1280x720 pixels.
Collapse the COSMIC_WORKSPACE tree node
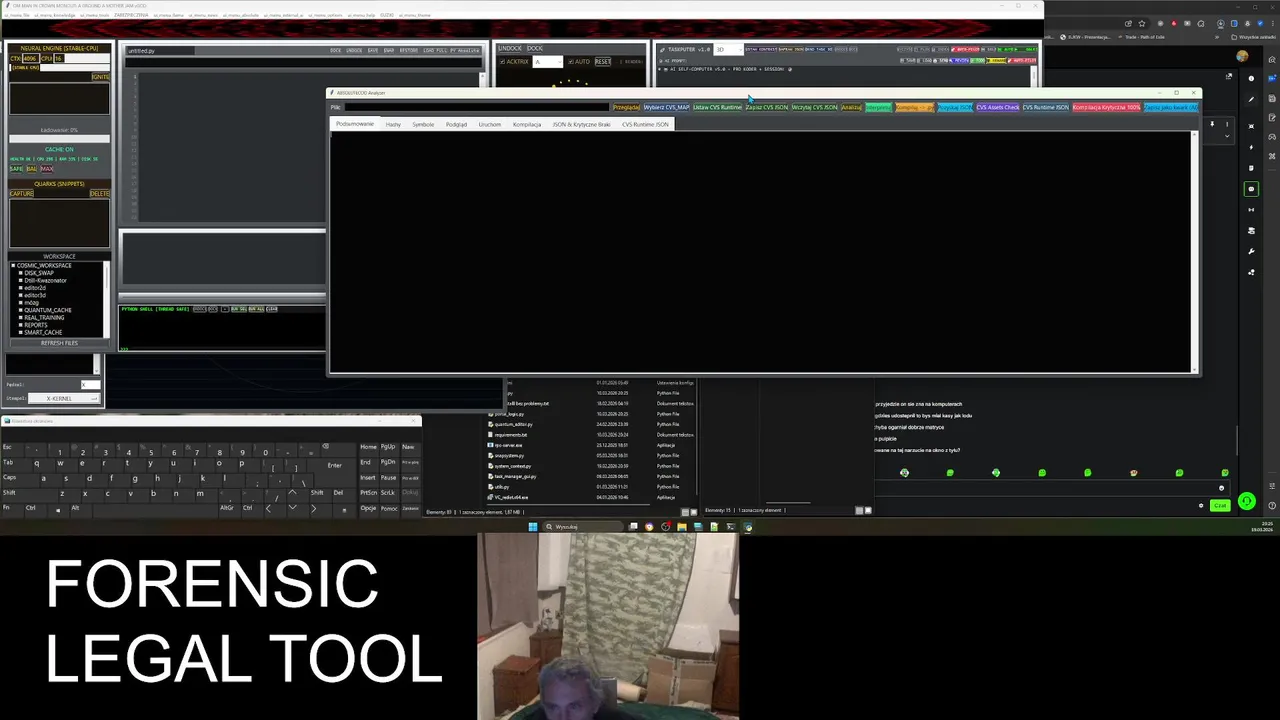(x=13, y=265)
